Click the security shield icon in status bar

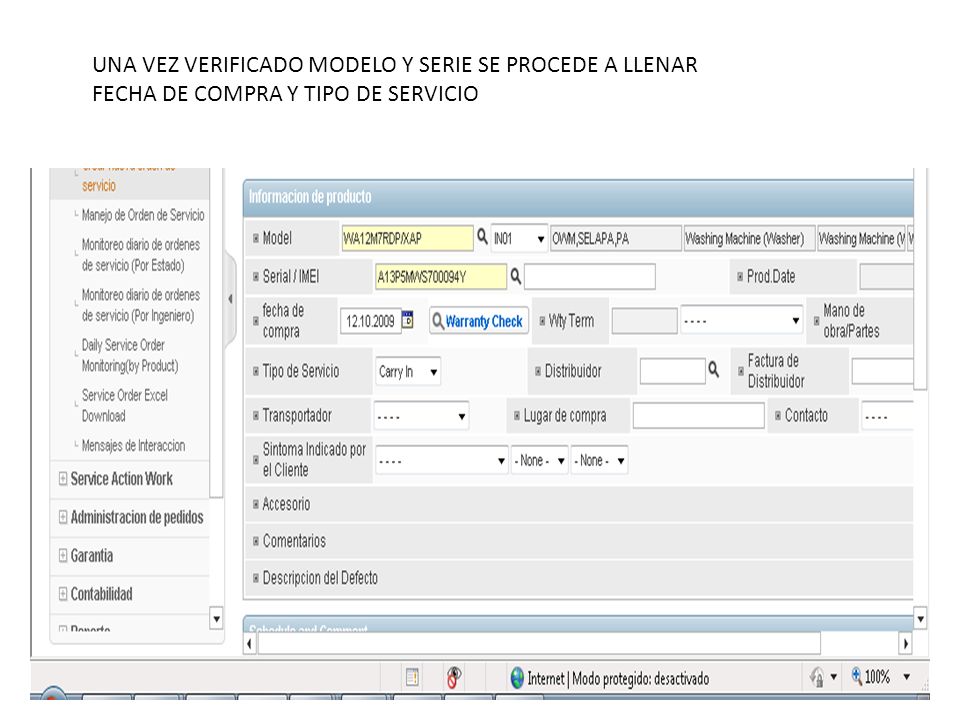[x=817, y=677]
